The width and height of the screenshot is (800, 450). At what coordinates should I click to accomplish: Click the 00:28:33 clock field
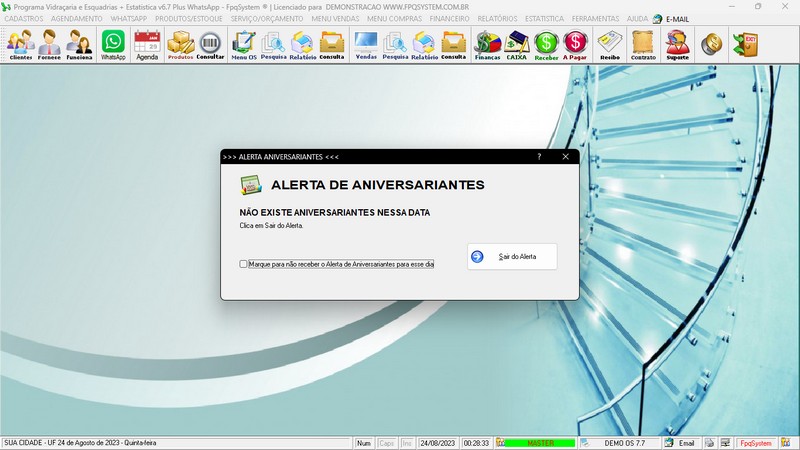[476, 443]
